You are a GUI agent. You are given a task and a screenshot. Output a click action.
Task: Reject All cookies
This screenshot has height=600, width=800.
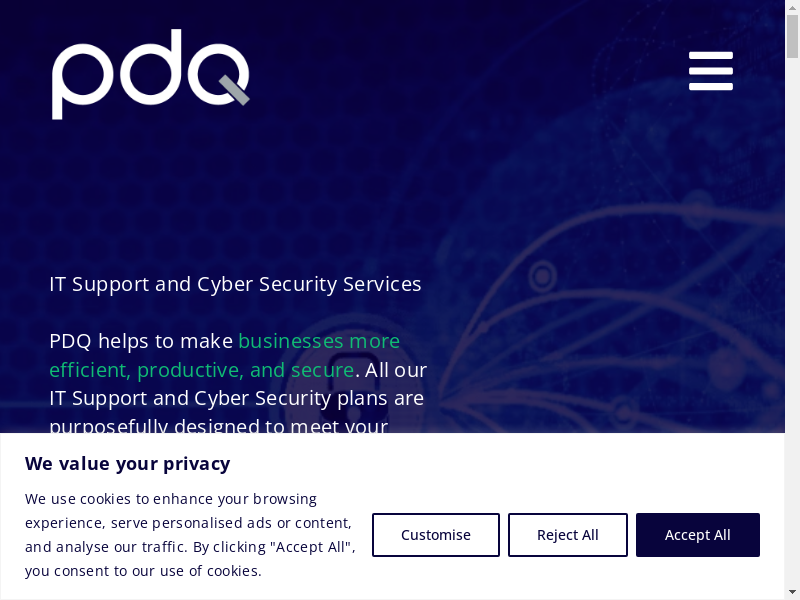coord(567,535)
